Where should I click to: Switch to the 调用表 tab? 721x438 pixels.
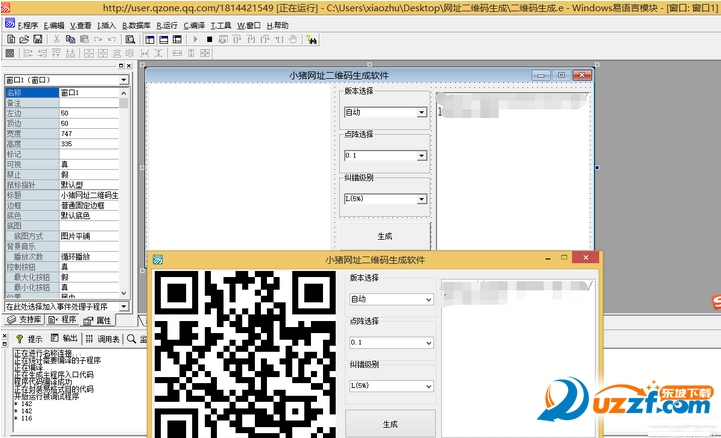pos(103,339)
